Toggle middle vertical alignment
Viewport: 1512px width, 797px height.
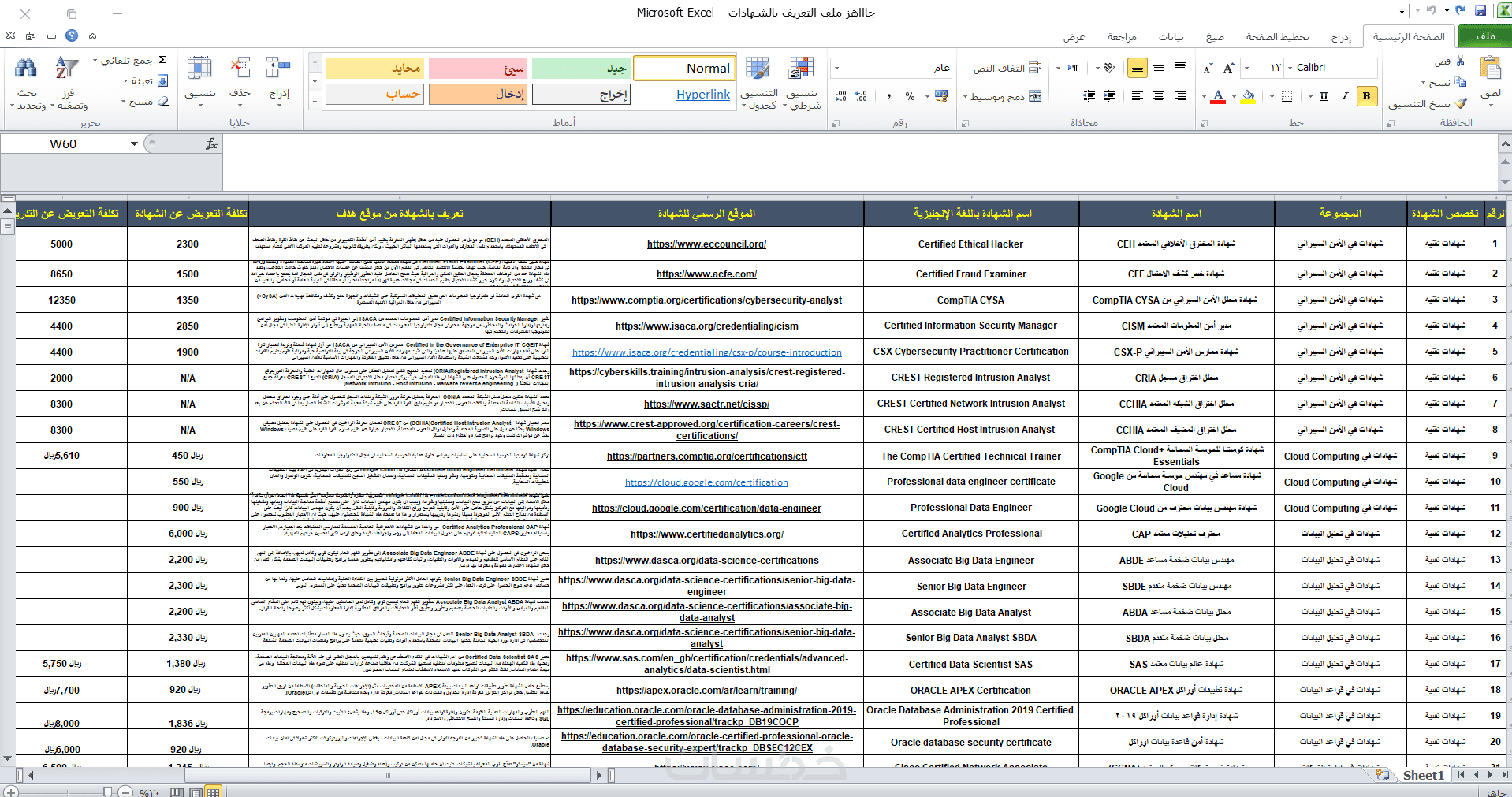[1159, 69]
